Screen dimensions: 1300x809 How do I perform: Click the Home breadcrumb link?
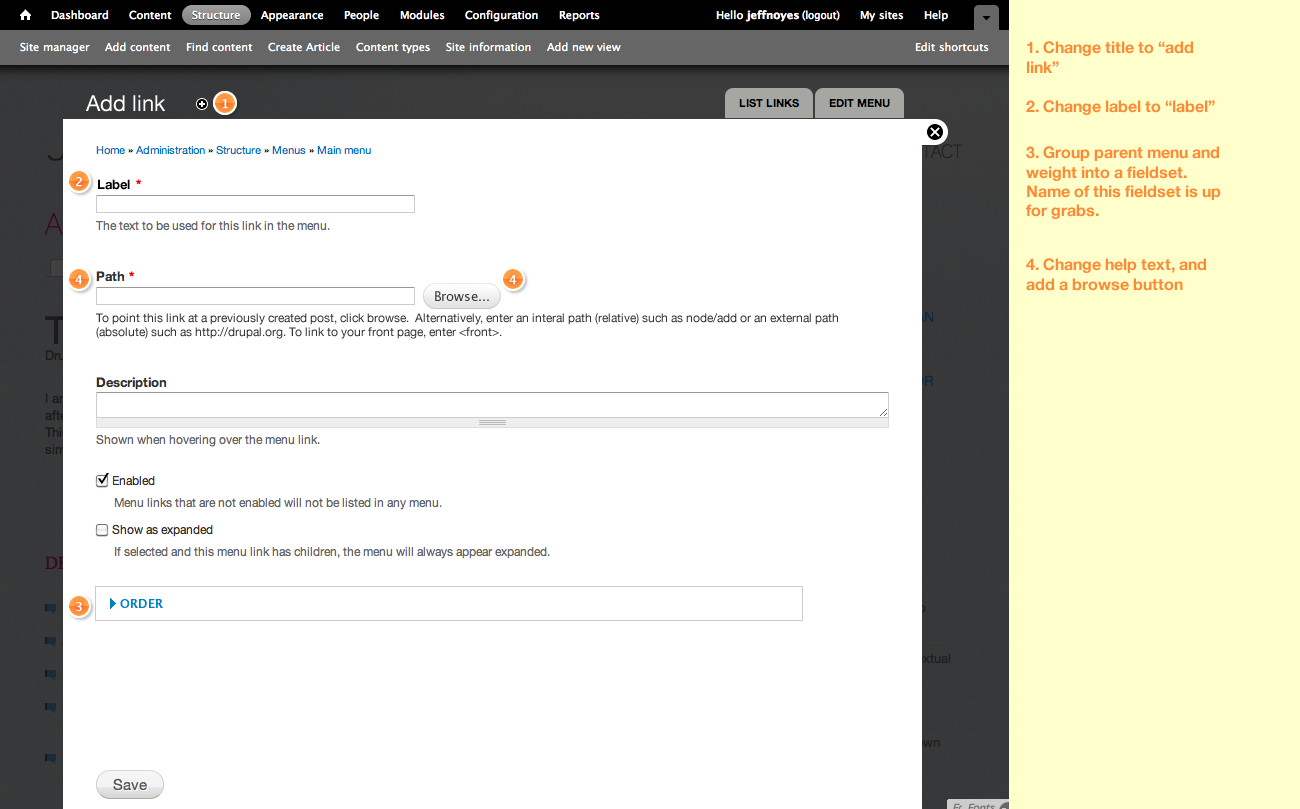tap(111, 150)
